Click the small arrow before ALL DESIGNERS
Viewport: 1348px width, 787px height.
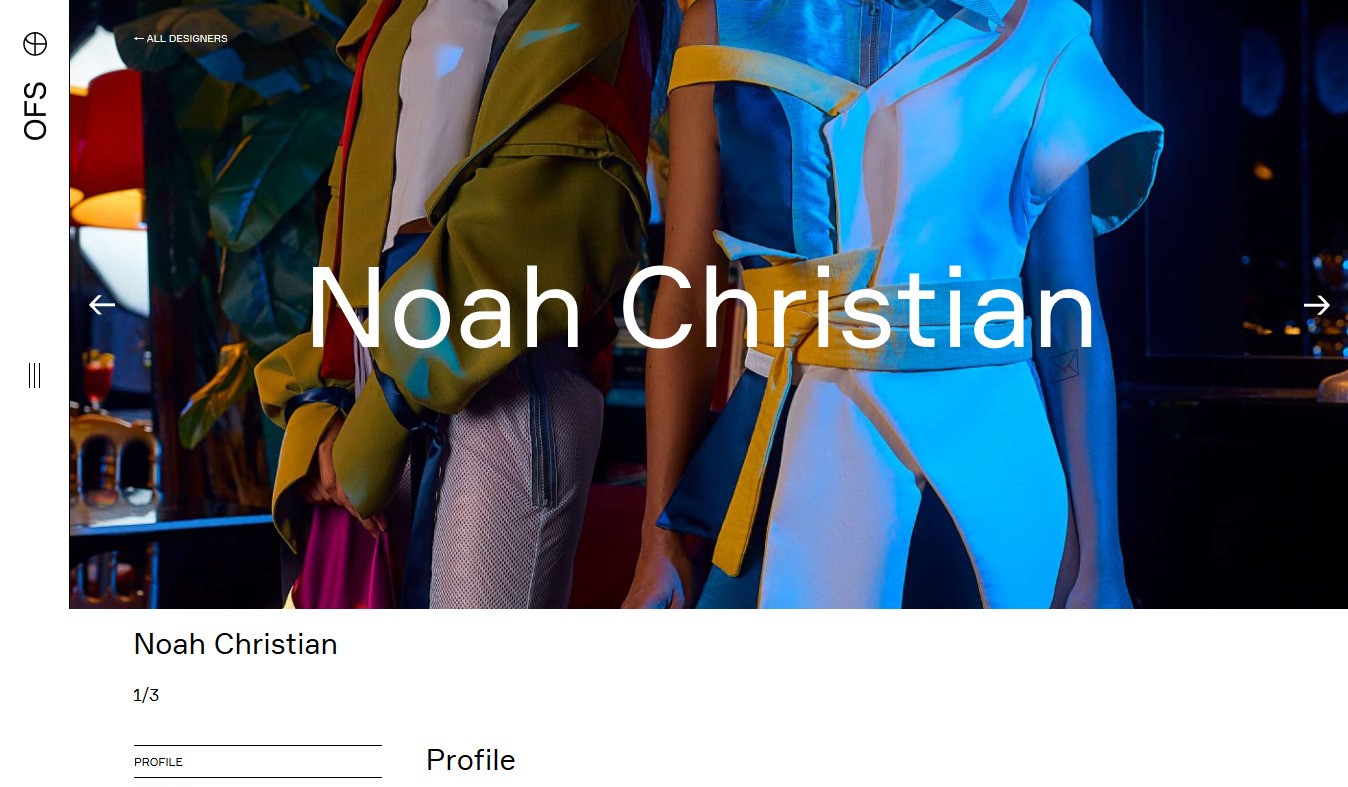pyautogui.click(x=139, y=39)
